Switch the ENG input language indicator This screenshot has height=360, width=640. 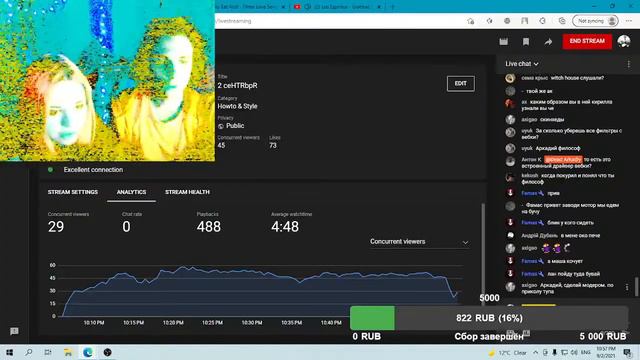pos(586,352)
